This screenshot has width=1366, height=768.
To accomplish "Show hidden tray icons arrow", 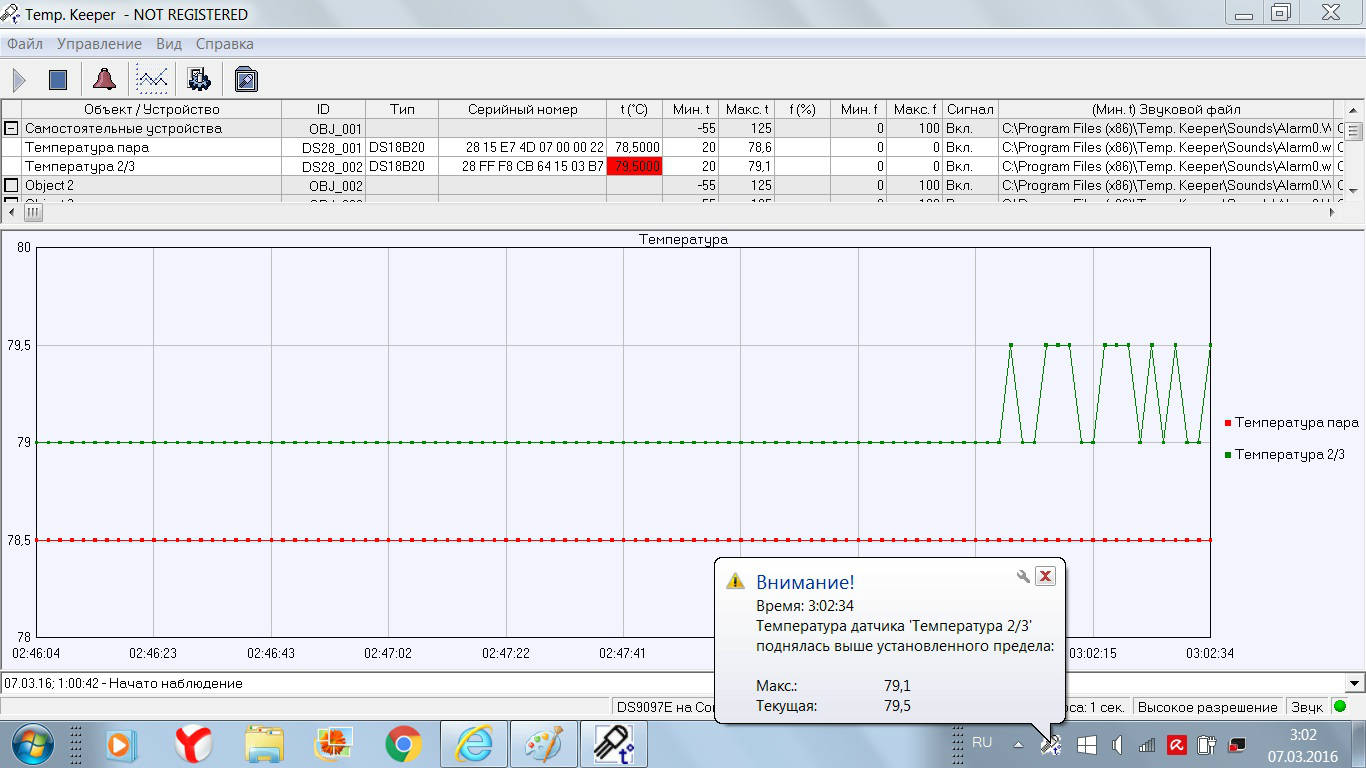I will click(1018, 744).
